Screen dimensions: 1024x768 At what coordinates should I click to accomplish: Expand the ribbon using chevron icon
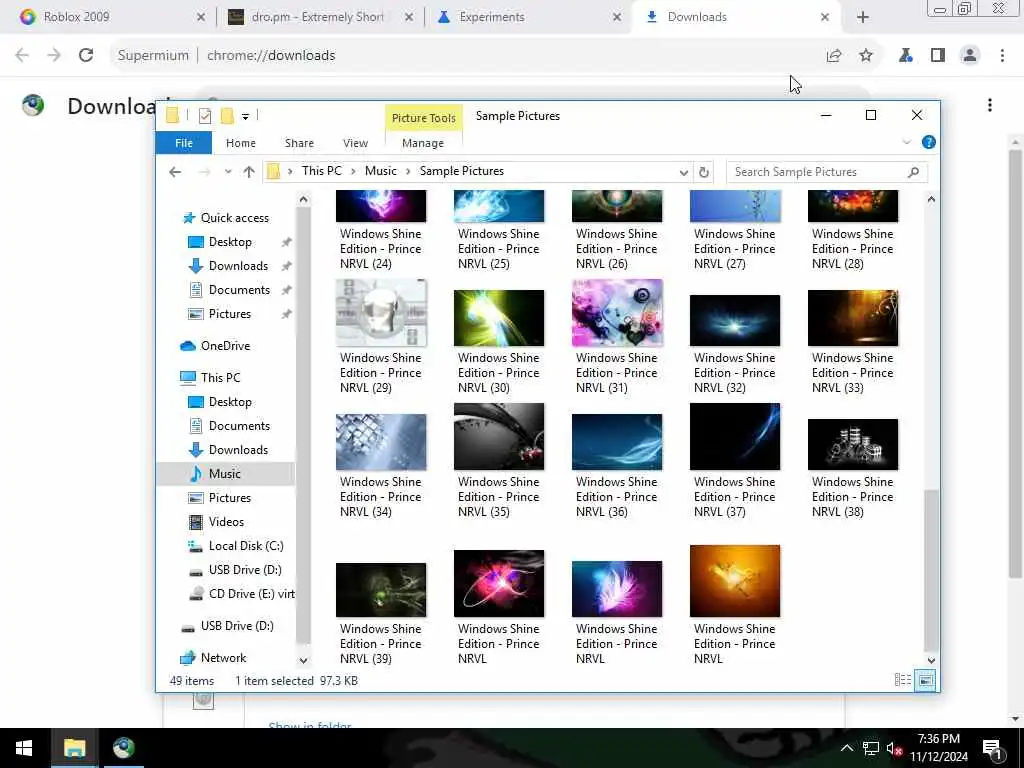coord(906,142)
